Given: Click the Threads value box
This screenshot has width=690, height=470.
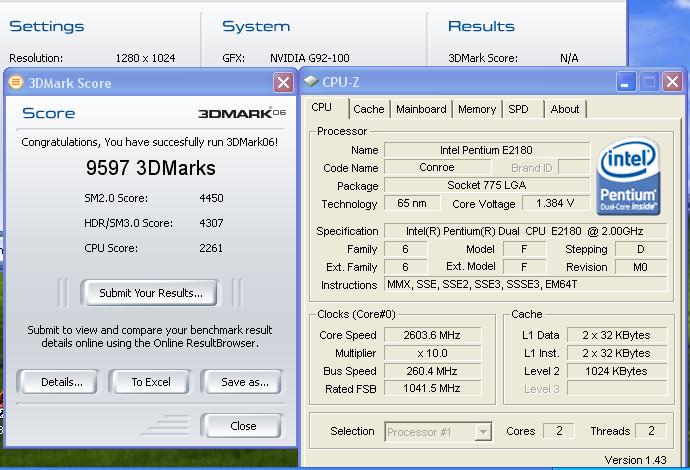Looking at the screenshot, I should coord(651,431).
